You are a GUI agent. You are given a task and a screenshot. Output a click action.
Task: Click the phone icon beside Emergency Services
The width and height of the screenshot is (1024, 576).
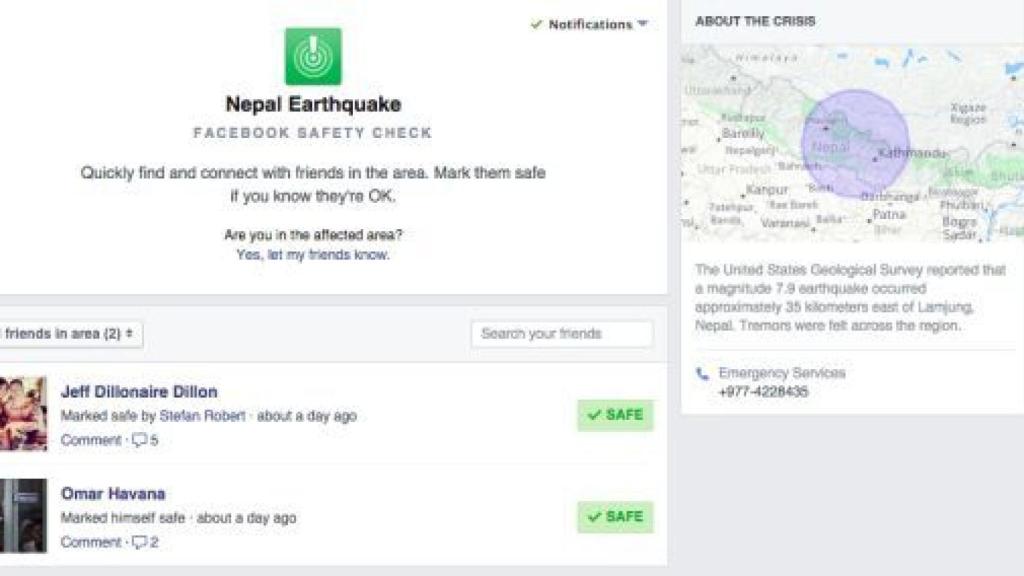pos(702,373)
